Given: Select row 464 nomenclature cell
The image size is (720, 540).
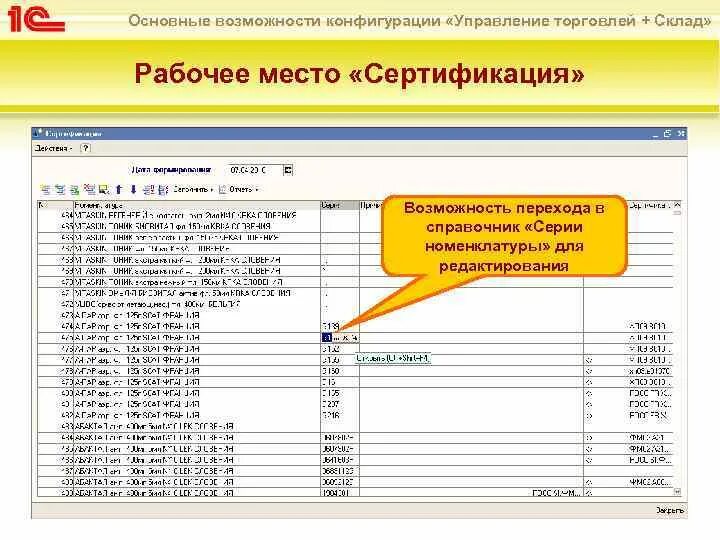Looking at the screenshot, I should pyautogui.click(x=197, y=215).
